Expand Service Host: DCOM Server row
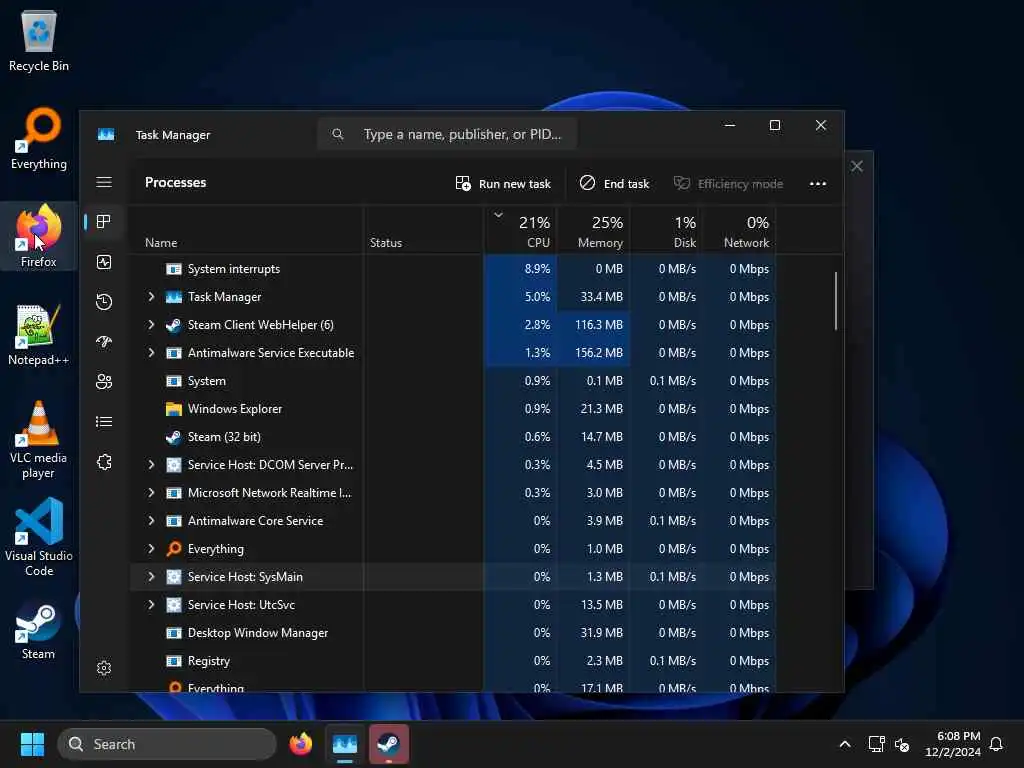Image resolution: width=1024 pixels, height=768 pixels. point(152,464)
